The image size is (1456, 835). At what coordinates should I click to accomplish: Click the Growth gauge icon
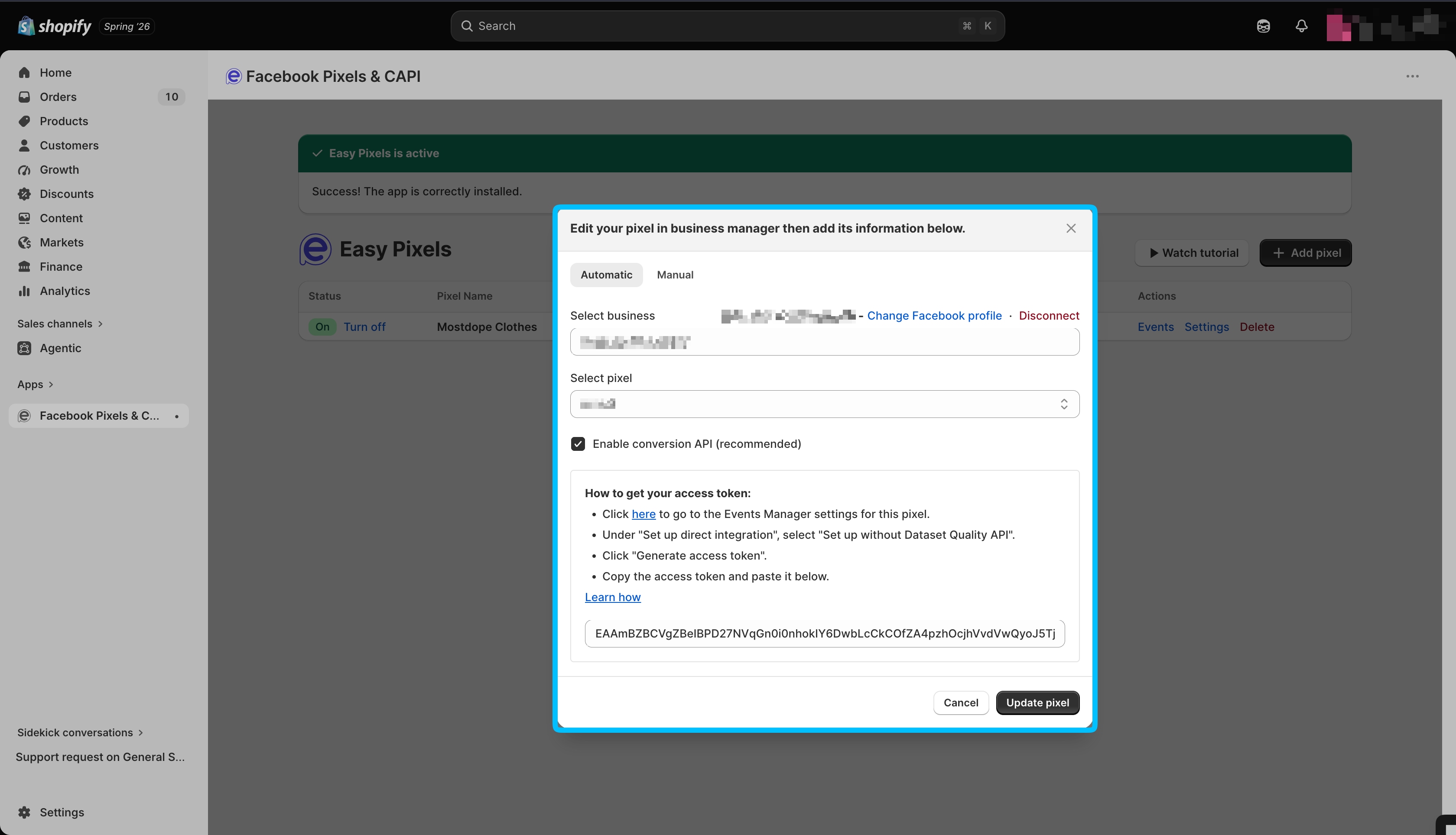tap(24, 170)
